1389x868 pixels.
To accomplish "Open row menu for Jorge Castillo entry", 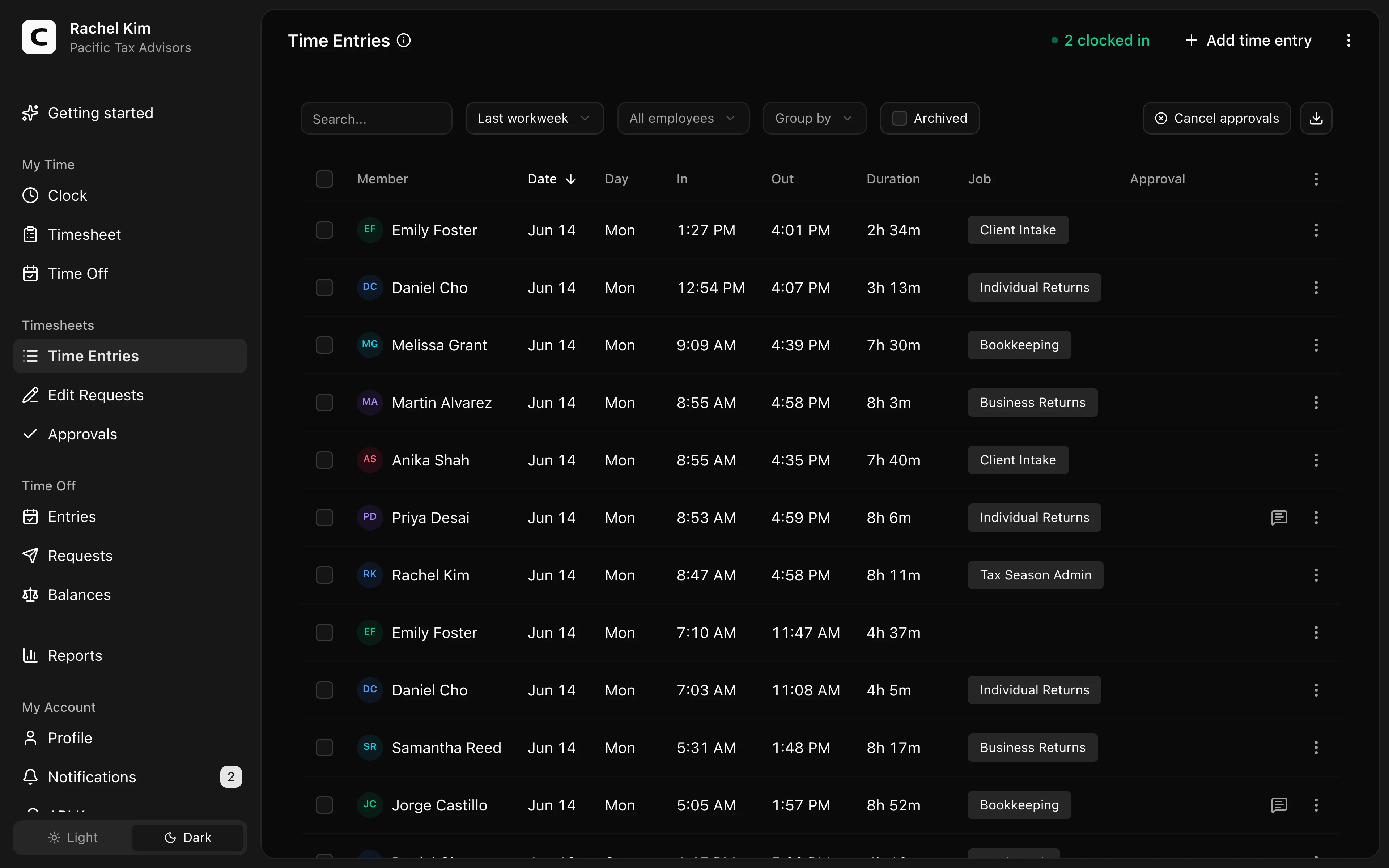I will pos(1316,805).
